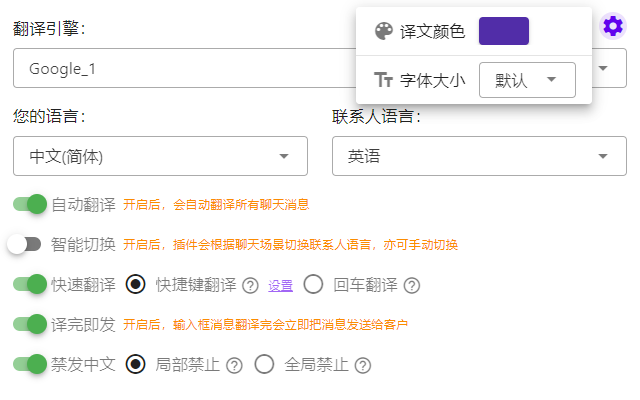
Task: Click the purple 译文颜色 color swatch
Action: tap(504, 31)
